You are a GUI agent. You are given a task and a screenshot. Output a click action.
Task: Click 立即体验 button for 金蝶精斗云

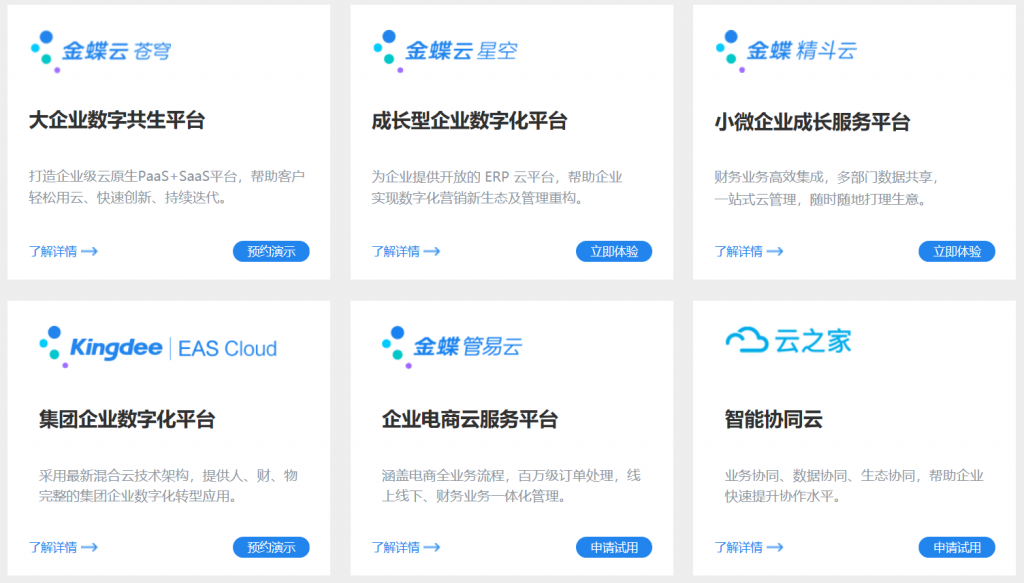(957, 251)
